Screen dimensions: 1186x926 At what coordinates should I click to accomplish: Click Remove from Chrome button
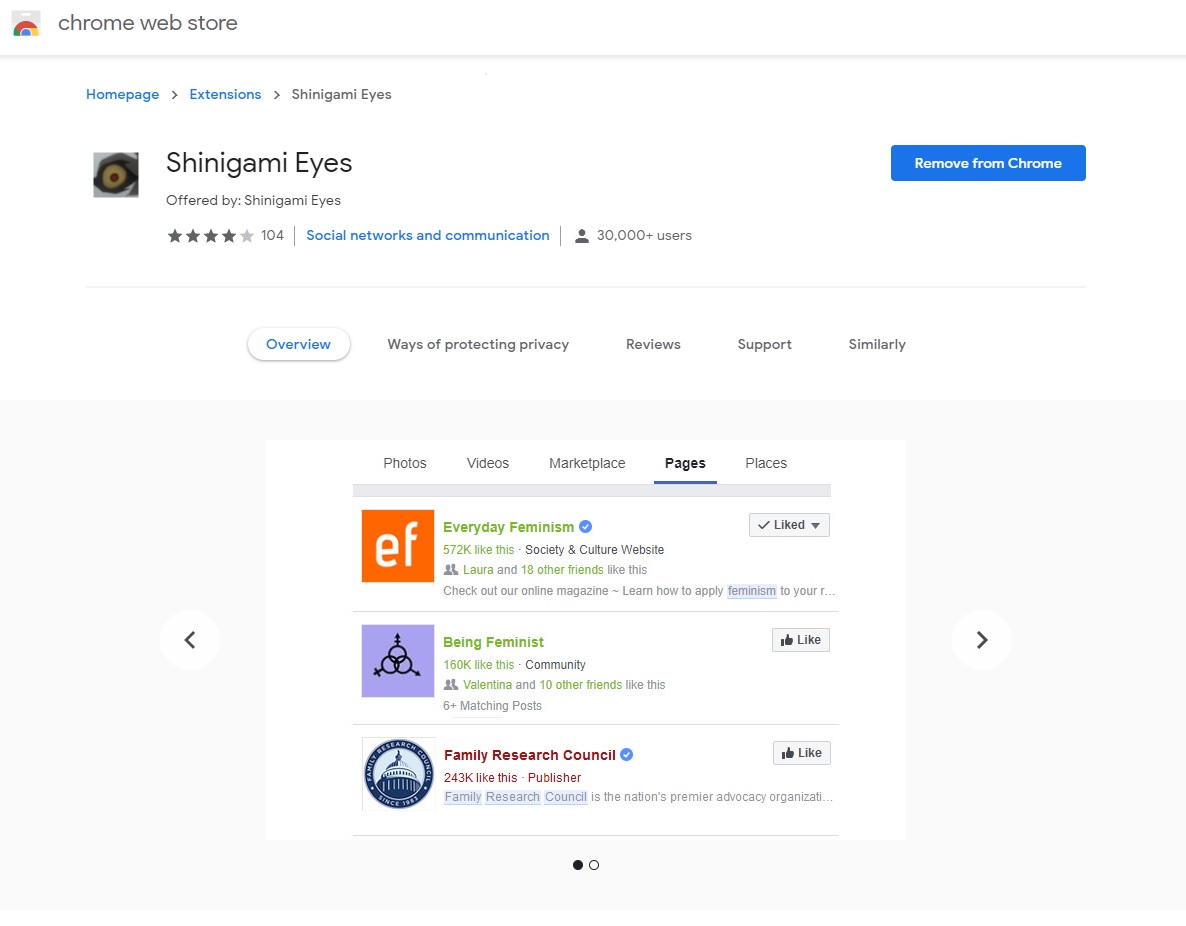point(988,163)
